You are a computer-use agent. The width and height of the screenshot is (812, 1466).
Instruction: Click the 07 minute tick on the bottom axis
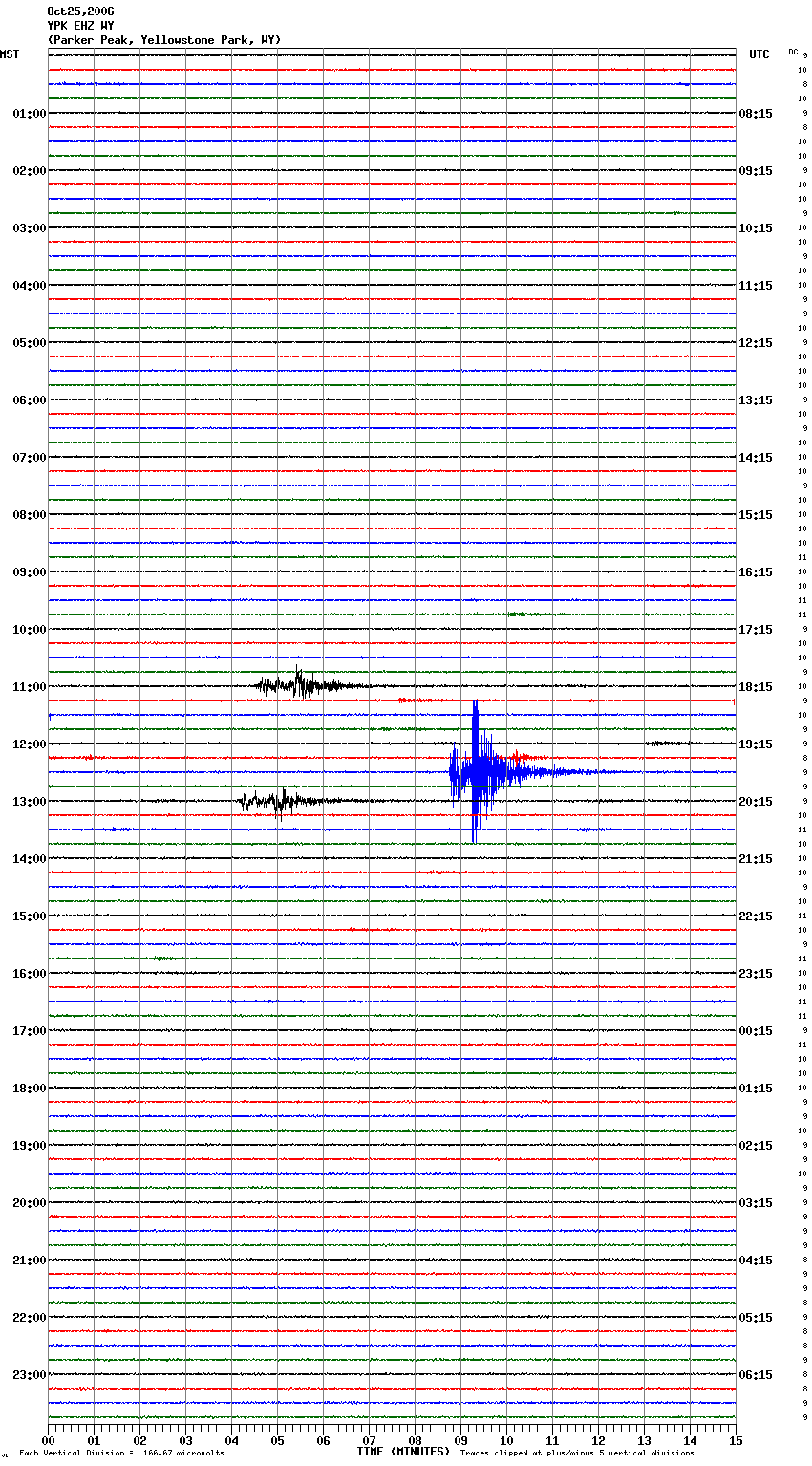pos(369,1440)
